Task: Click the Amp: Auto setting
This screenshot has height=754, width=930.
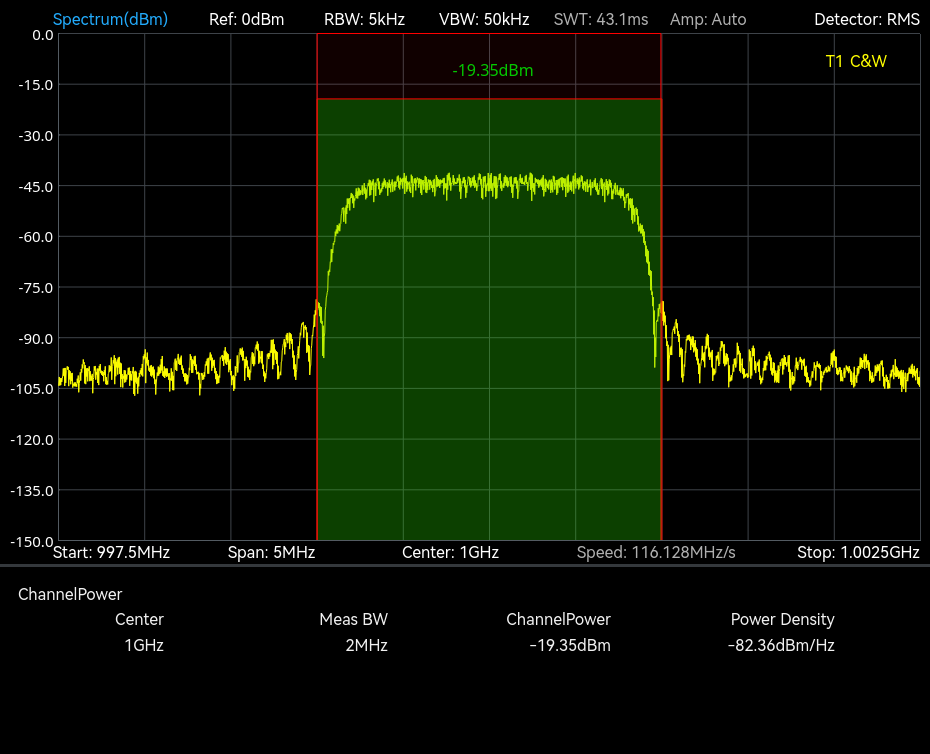Action: [x=708, y=20]
